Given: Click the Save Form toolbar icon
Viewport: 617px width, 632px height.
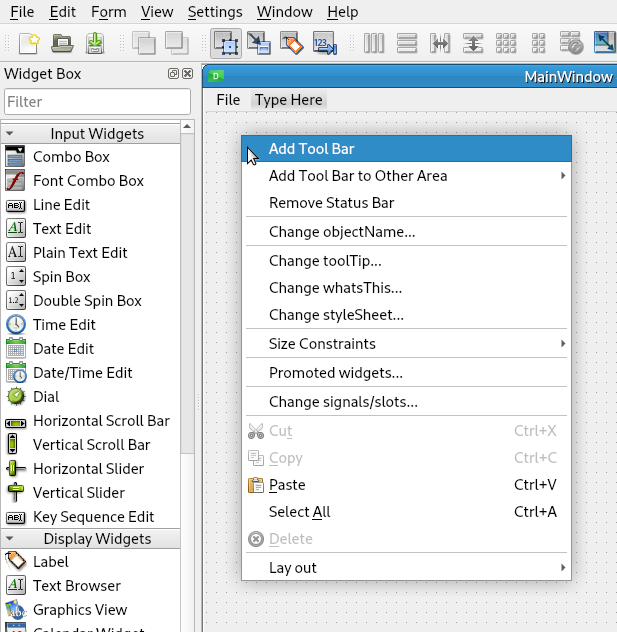Looking at the screenshot, I should pyautogui.click(x=95, y=43).
